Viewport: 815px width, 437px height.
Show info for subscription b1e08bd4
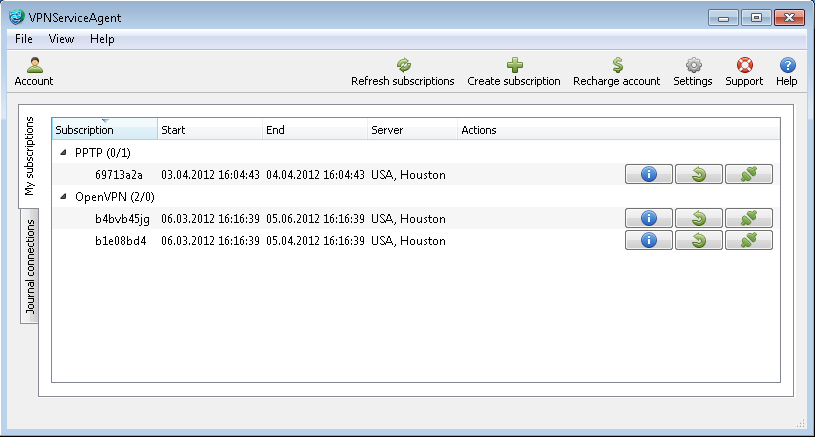pyautogui.click(x=649, y=240)
